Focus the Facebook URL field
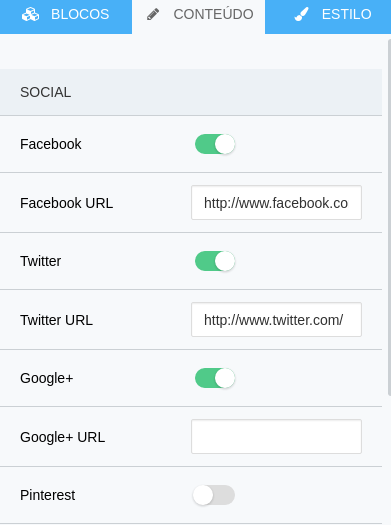 (276, 203)
